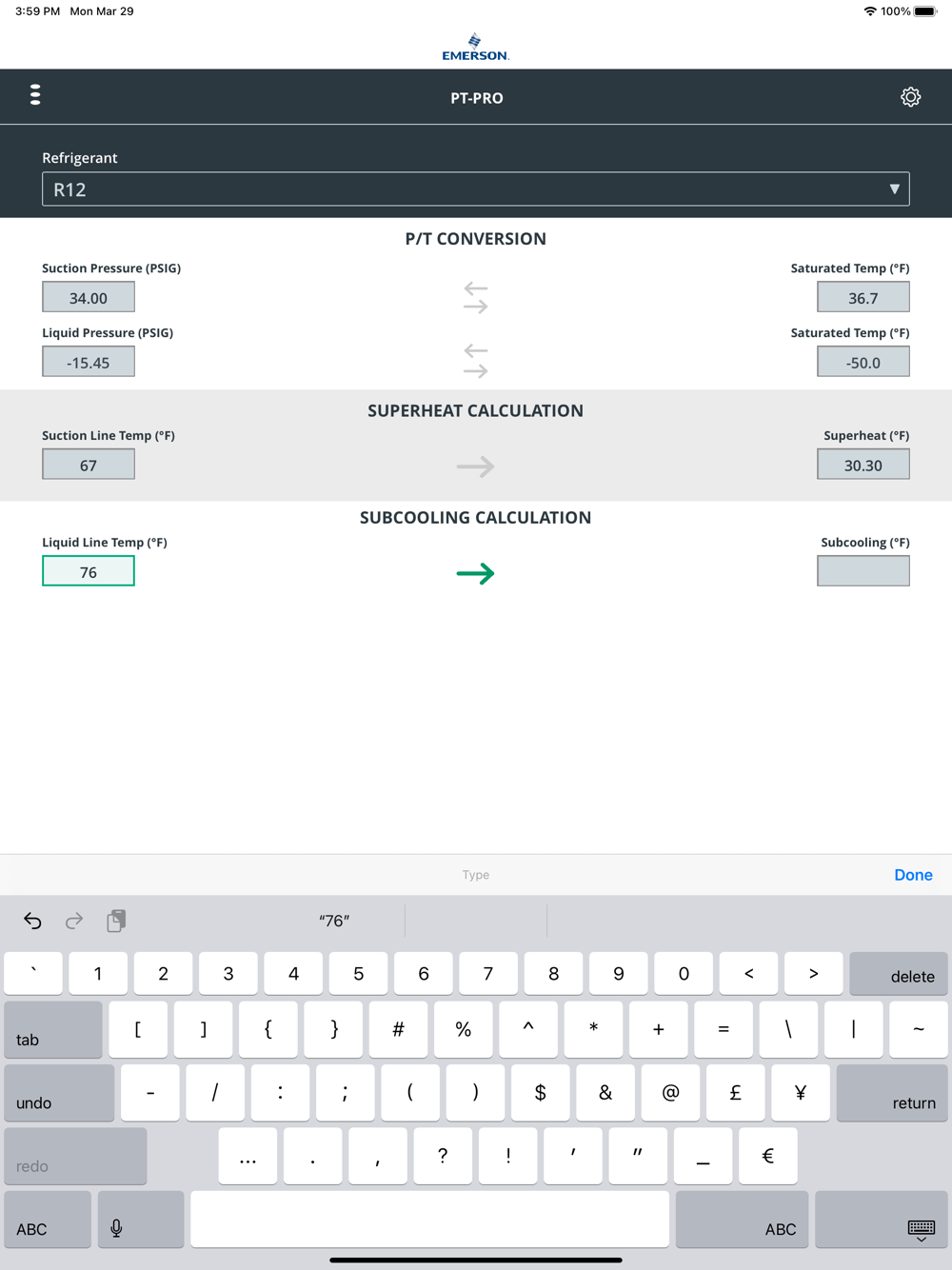
Task: Tap liquid pressure conversion arrows
Action: 476,362
